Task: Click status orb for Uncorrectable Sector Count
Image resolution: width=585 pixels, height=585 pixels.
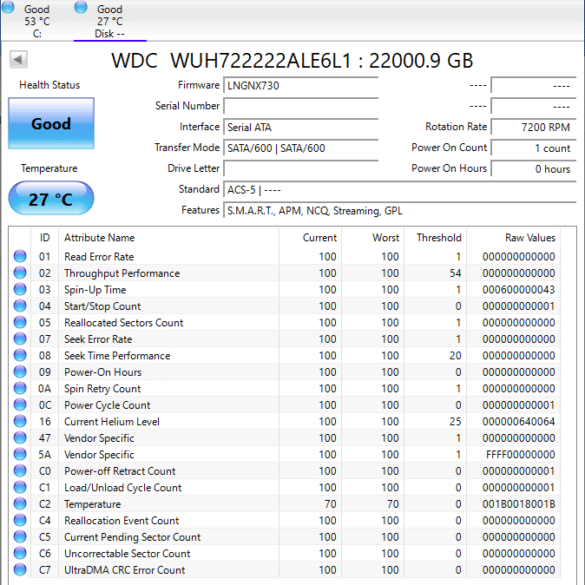Action: 20,553
